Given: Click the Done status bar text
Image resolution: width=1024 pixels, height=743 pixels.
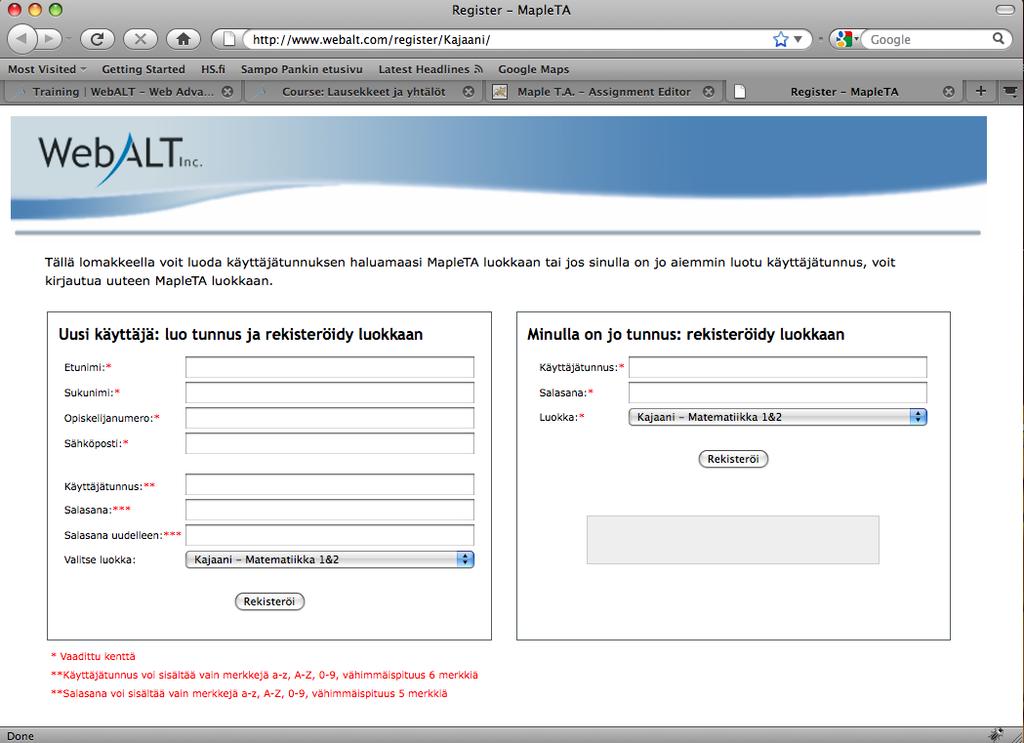Looking at the screenshot, I should coord(20,736).
